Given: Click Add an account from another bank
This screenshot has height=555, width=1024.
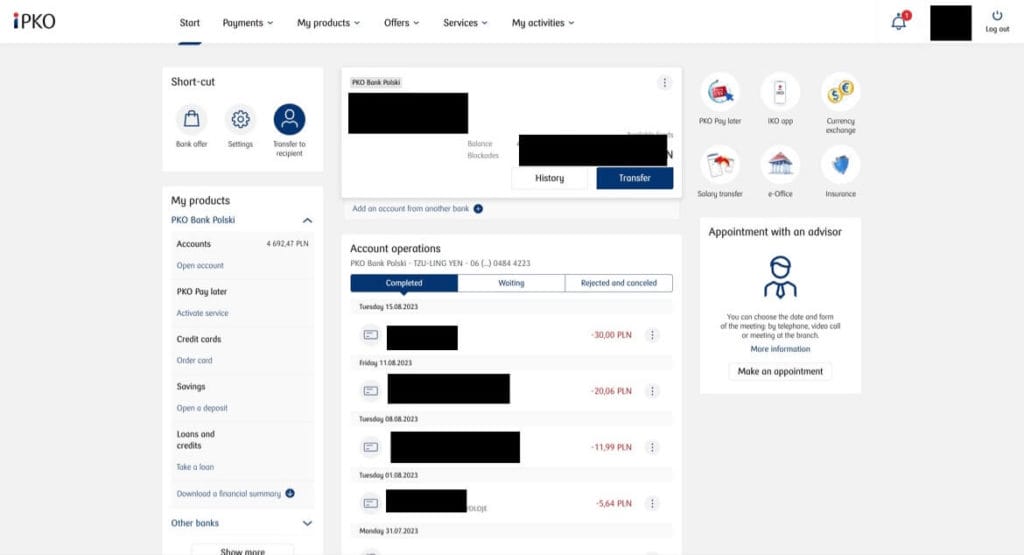Looking at the screenshot, I should [410, 209].
